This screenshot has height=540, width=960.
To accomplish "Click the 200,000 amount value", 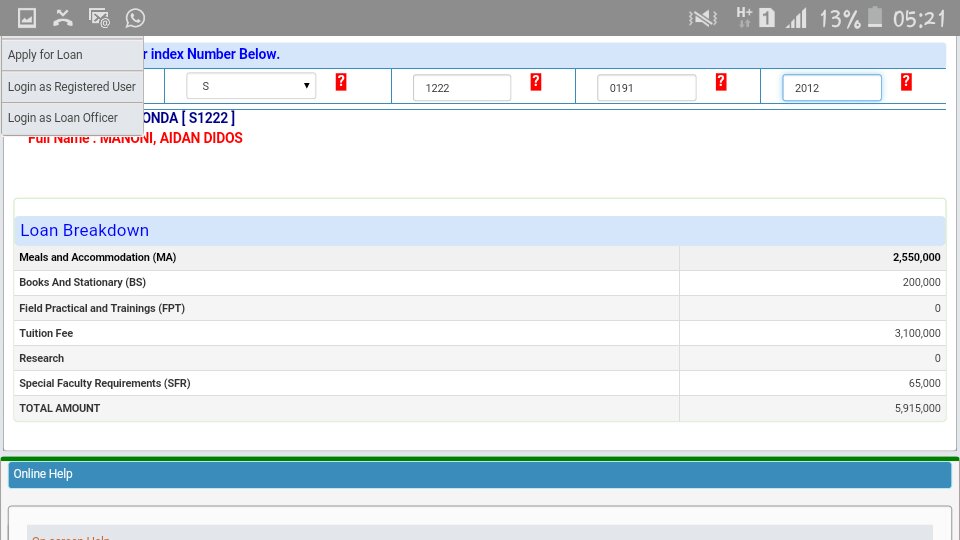I will (921, 282).
